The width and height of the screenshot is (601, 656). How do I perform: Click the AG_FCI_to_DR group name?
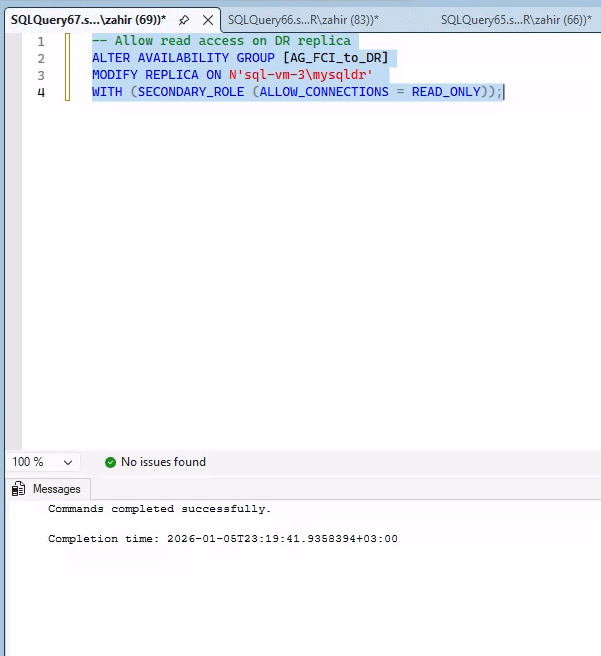pyautogui.click(x=335, y=58)
